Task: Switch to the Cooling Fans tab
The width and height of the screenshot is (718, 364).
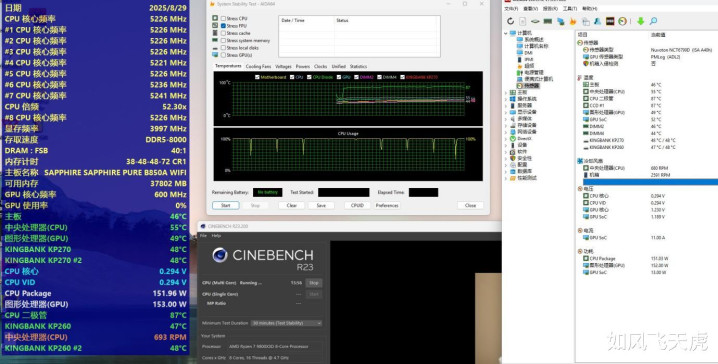Action: [258, 66]
